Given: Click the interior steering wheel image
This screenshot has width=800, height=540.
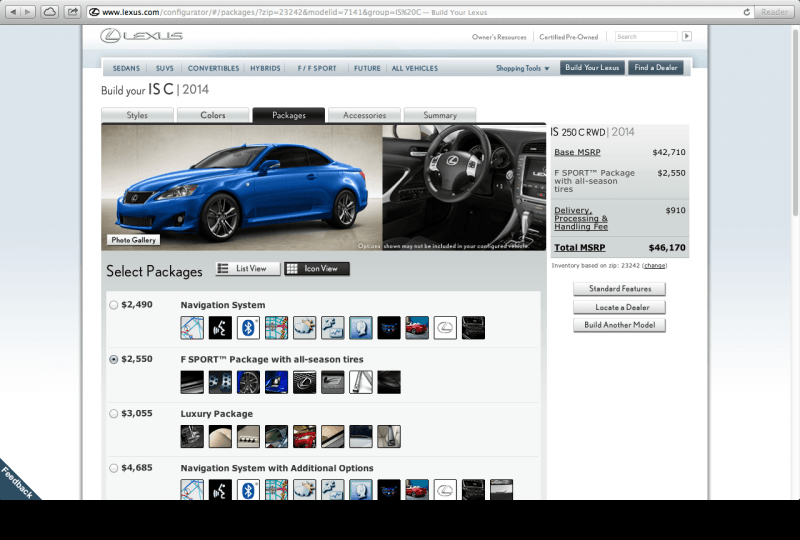Looking at the screenshot, I should (464, 187).
